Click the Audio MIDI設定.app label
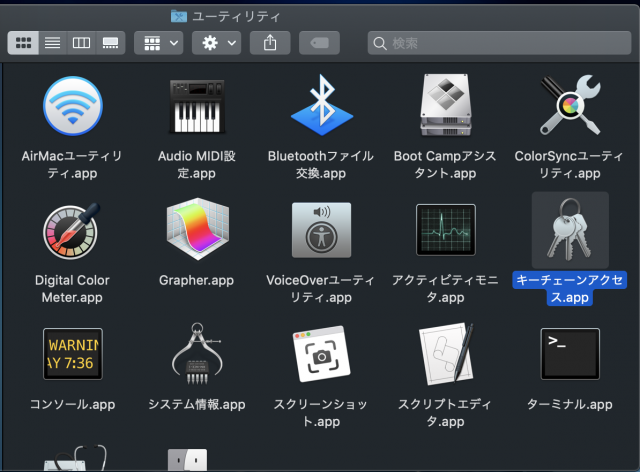Screen dimensions: 640x472 197,165
